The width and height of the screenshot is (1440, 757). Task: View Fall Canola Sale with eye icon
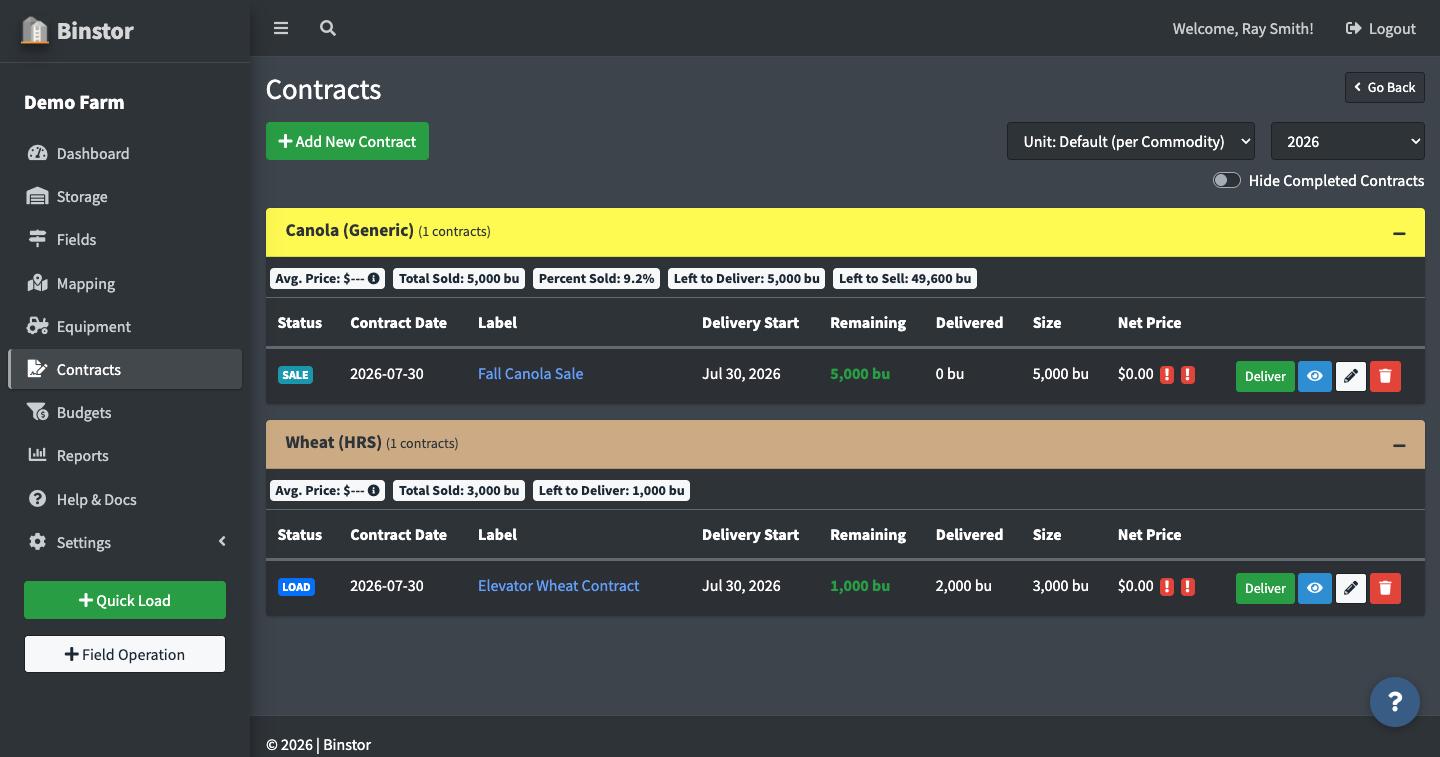pyautogui.click(x=1315, y=376)
